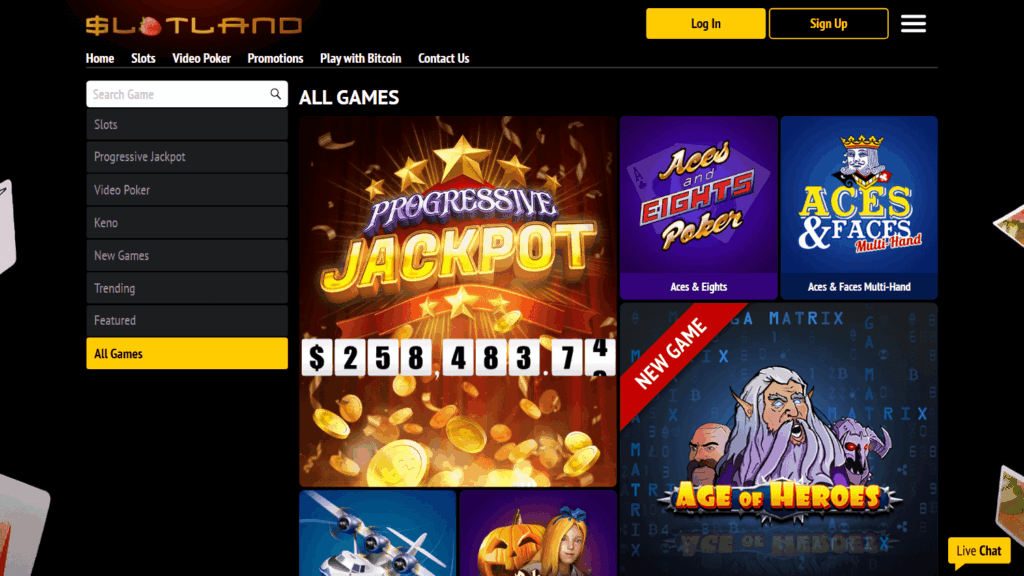Click the Slotland logo
The height and width of the screenshot is (576, 1024).
[194, 25]
